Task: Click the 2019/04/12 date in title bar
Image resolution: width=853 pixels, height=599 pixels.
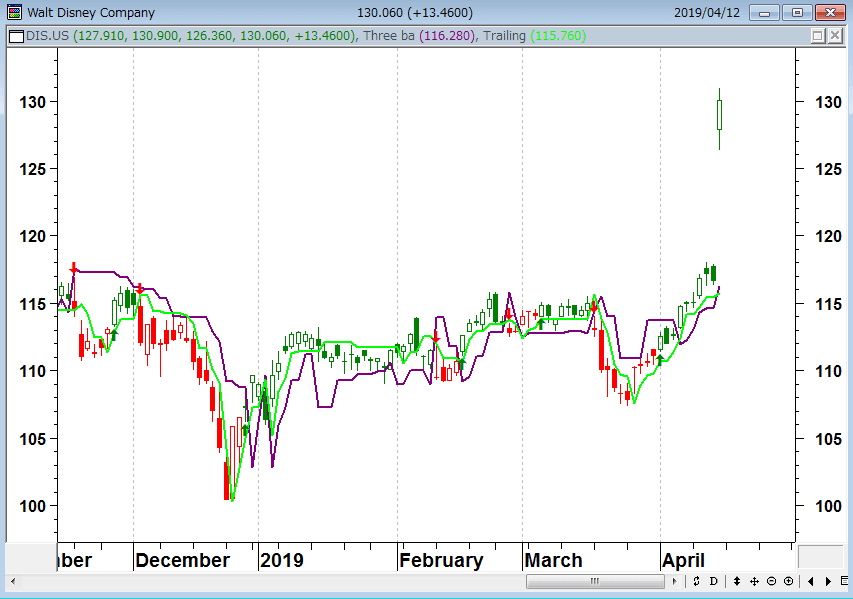Action: (707, 13)
